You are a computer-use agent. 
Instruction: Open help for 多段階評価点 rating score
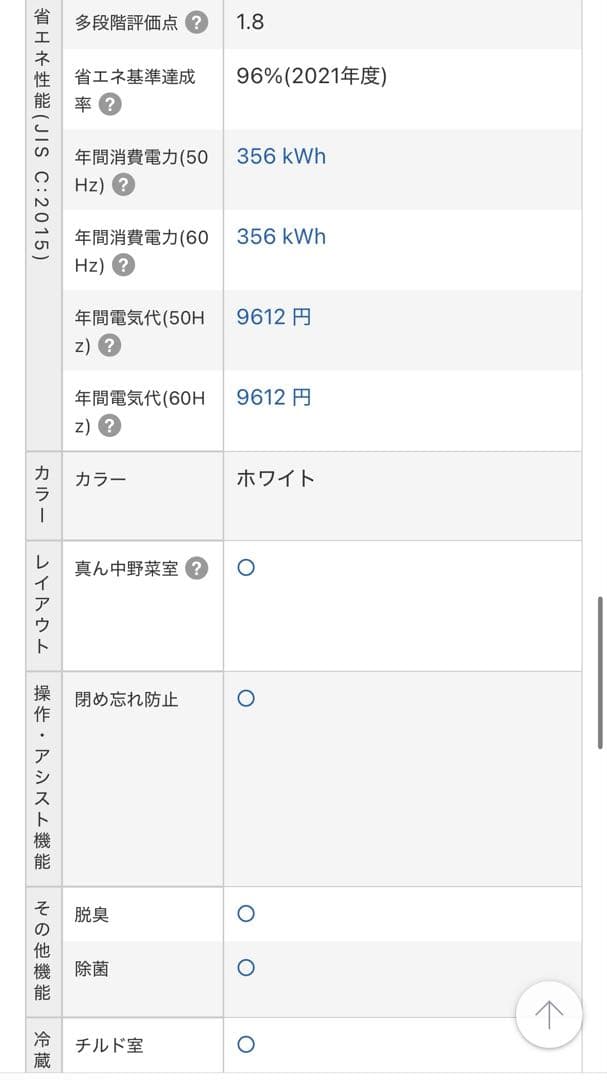coord(196,21)
